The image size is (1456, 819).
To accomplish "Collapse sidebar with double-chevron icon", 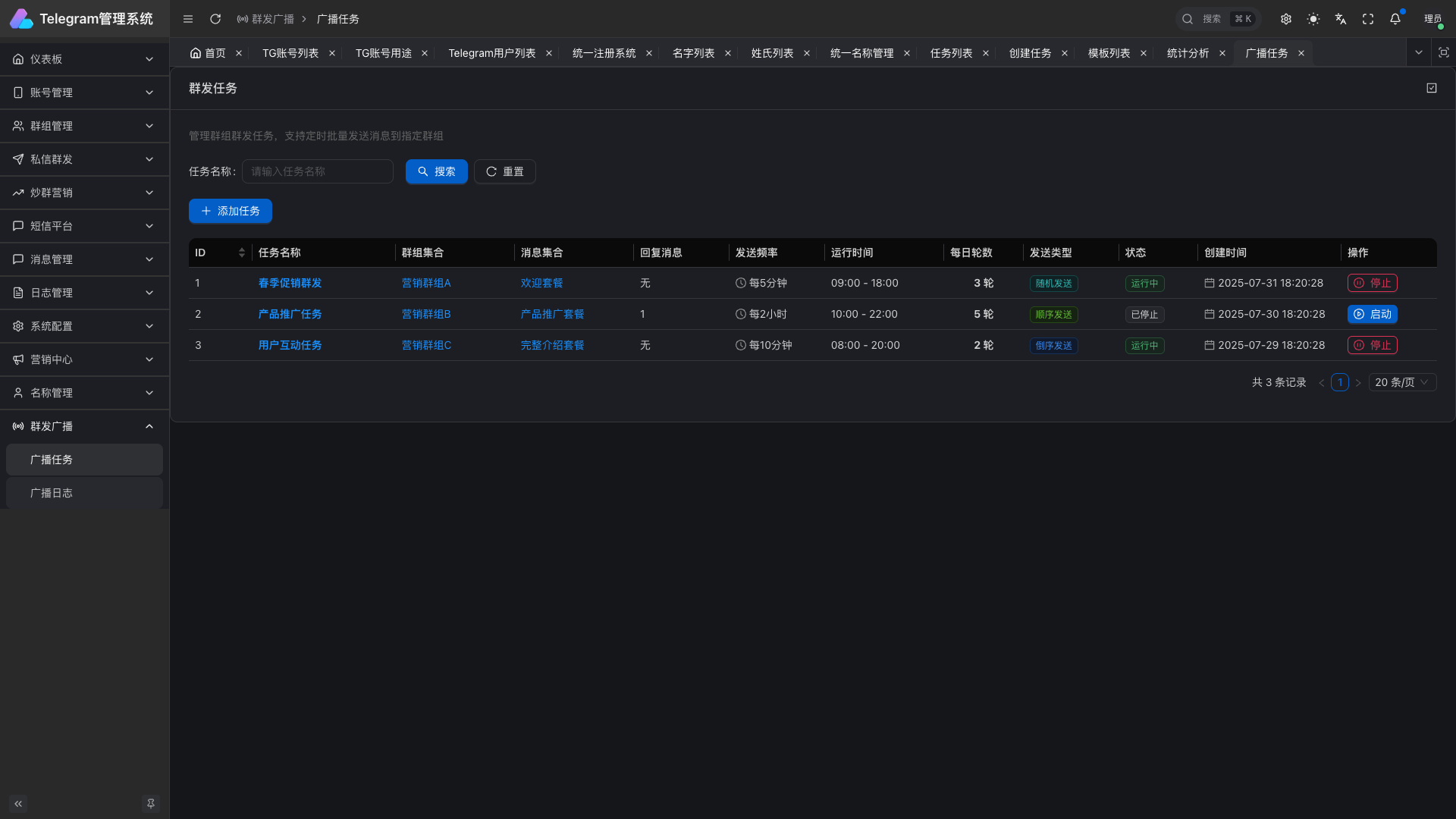I will click(18, 804).
